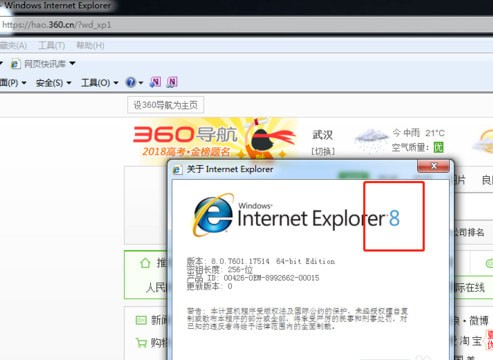
Task: Click the 设360导航为主页 button
Action: tap(165, 105)
